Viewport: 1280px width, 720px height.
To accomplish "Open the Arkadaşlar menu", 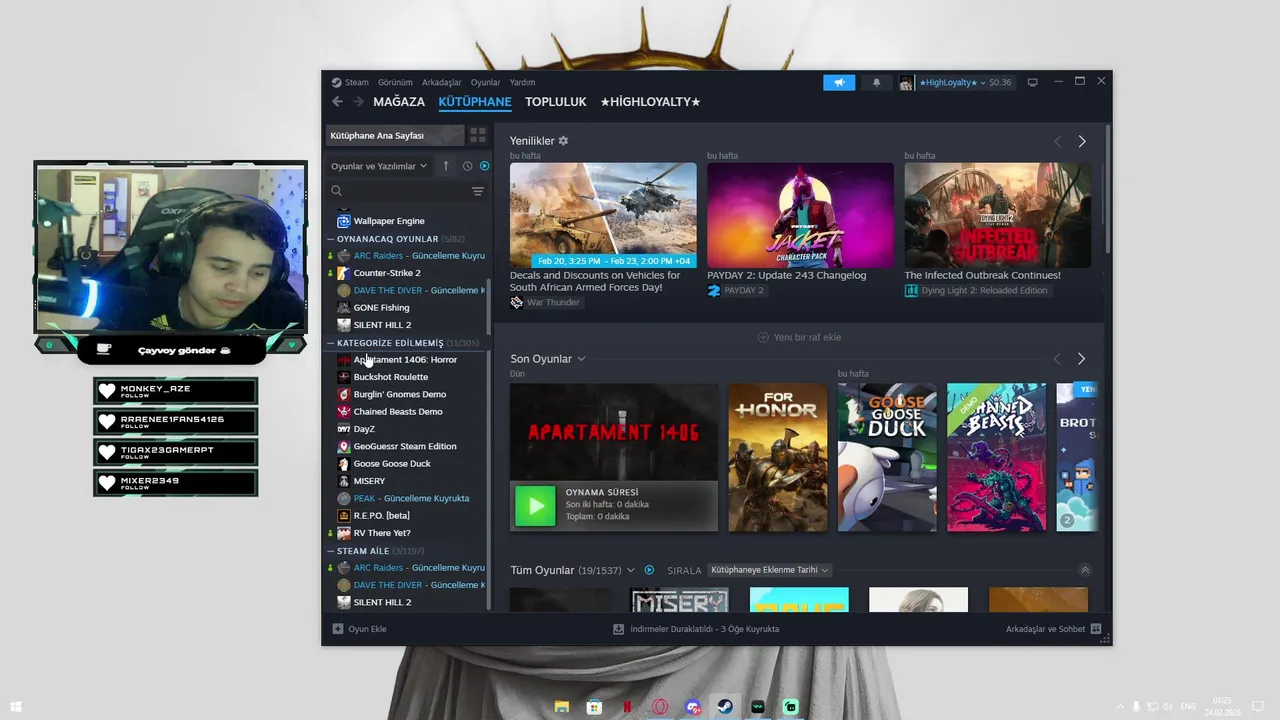I will (442, 83).
